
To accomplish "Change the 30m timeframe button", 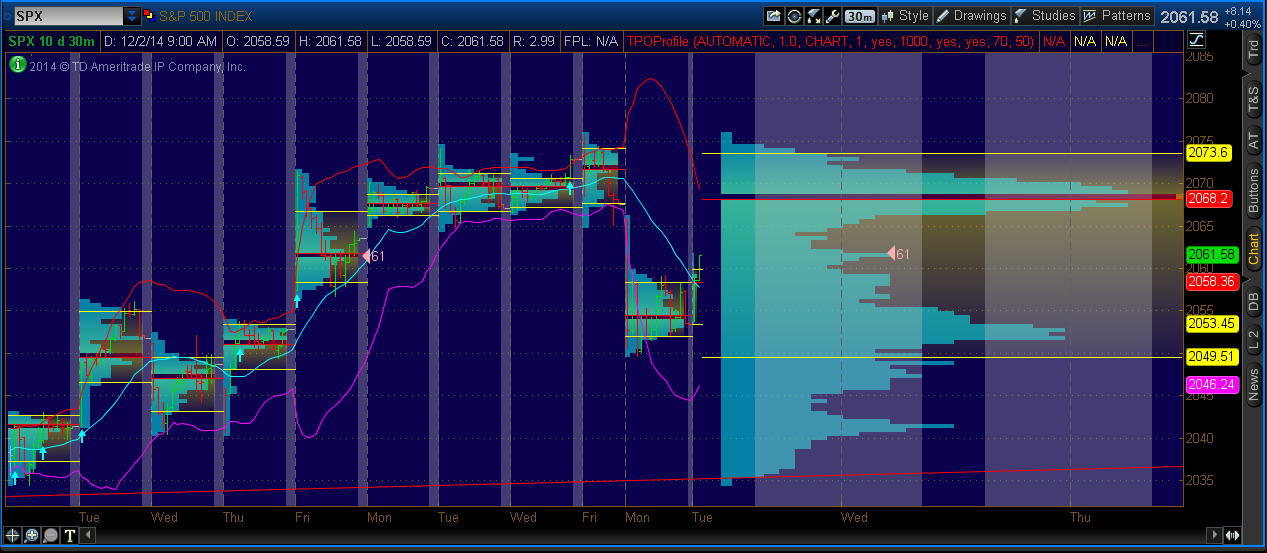I will (860, 16).
